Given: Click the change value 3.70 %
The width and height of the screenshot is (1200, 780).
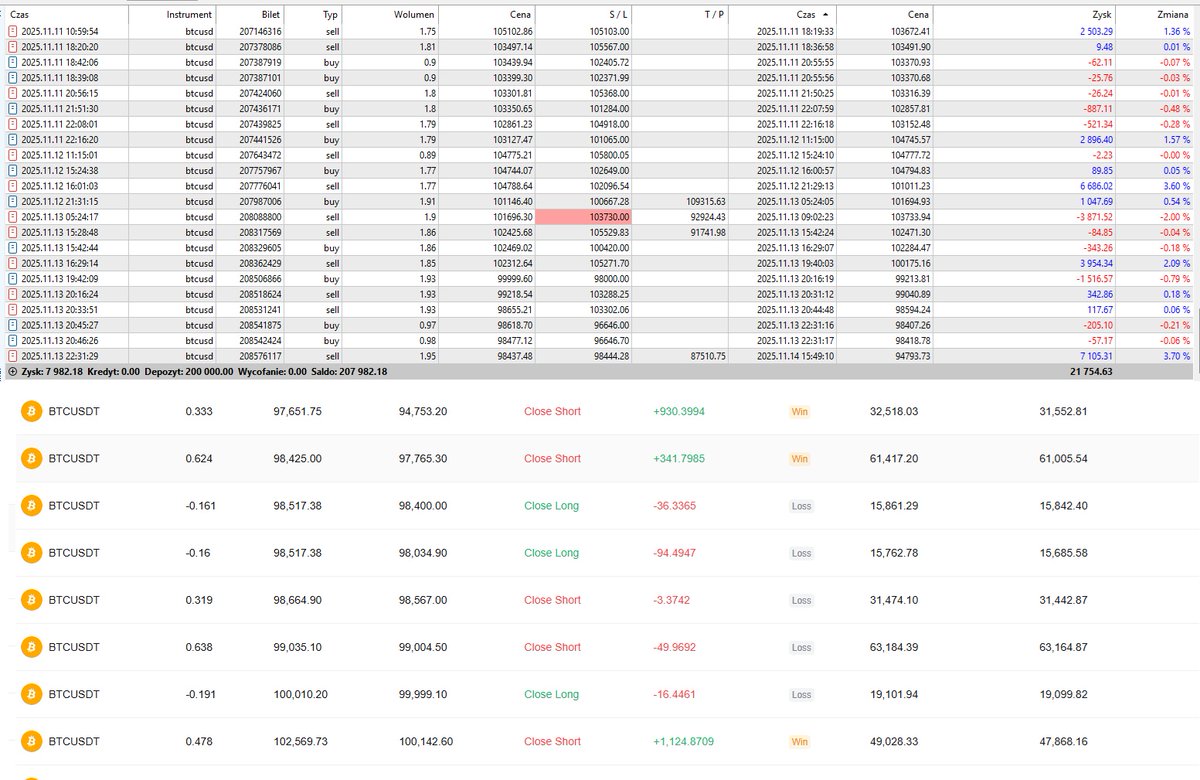Looking at the screenshot, I should (1176, 355).
